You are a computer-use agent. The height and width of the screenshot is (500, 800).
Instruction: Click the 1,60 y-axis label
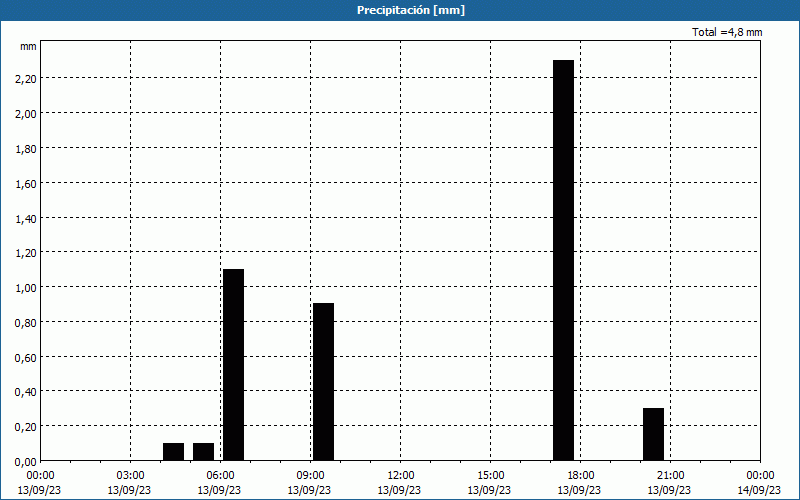coord(26,183)
